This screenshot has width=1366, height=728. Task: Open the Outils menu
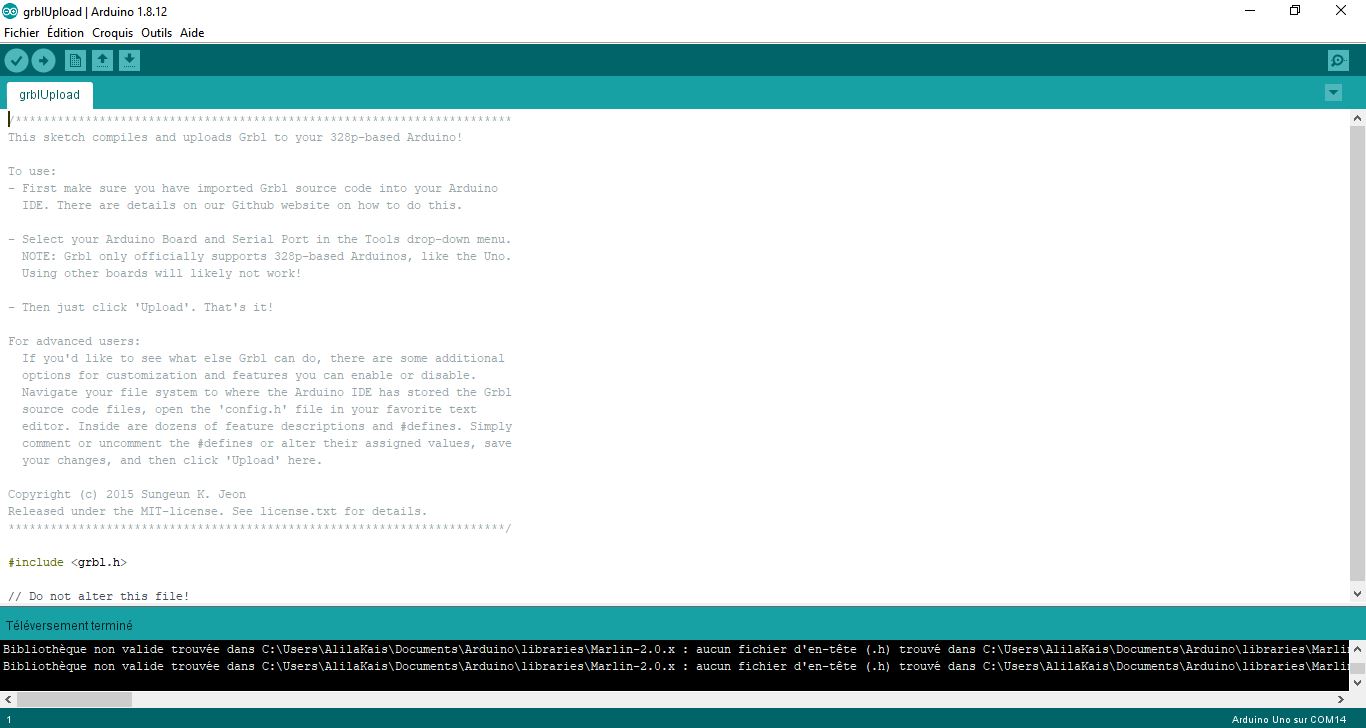point(157,33)
